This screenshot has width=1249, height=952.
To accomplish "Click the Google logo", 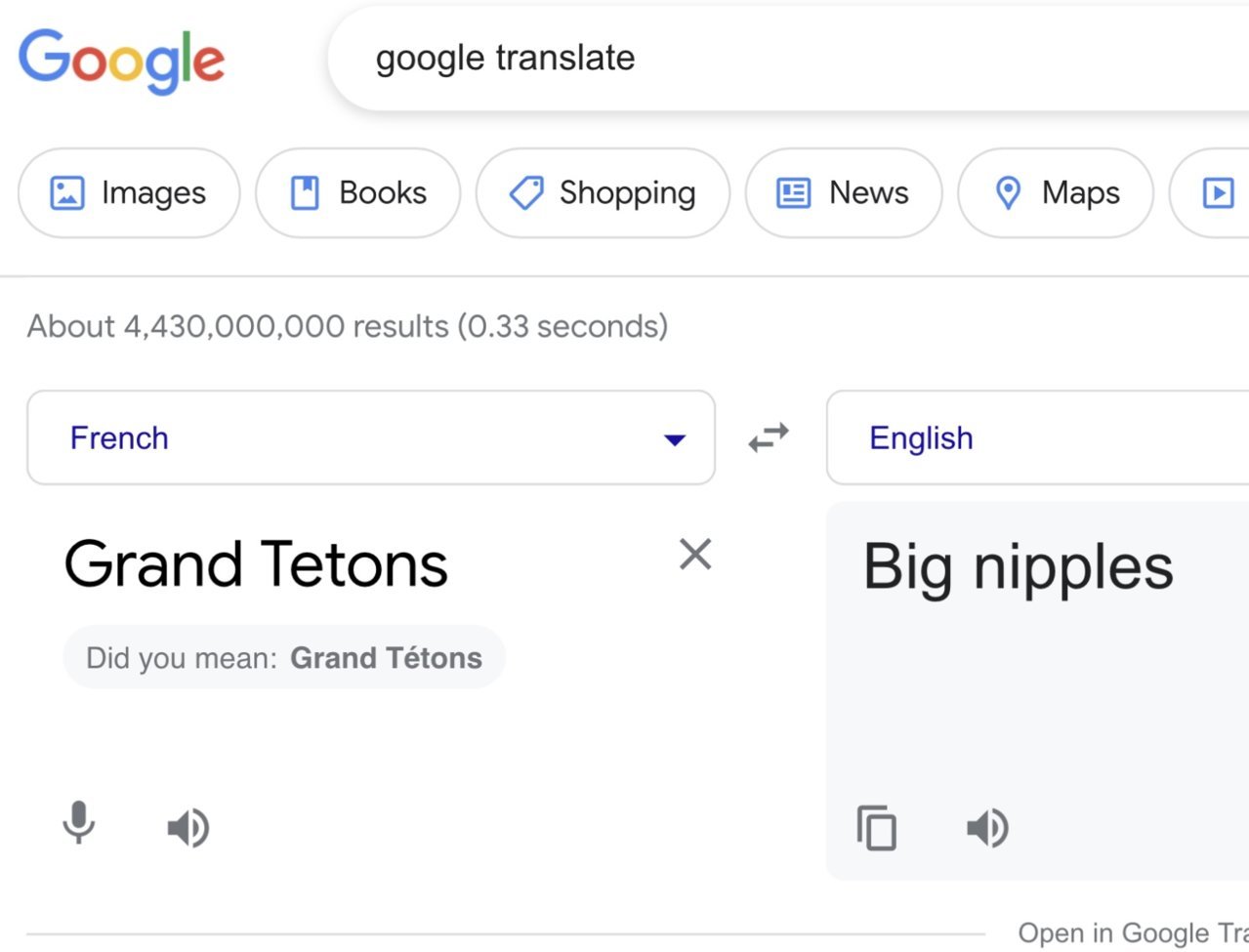I will coord(122,61).
